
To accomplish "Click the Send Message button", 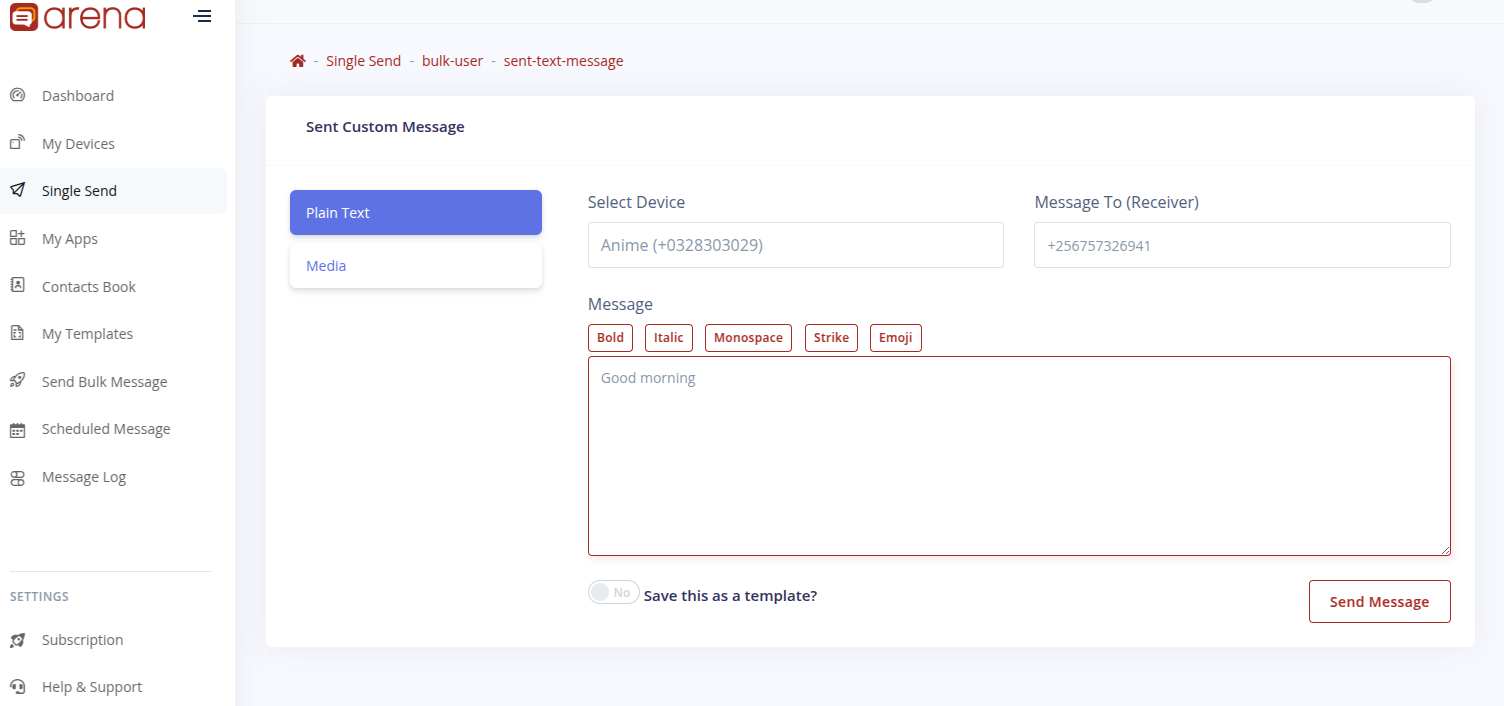I will click(x=1380, y=602).
